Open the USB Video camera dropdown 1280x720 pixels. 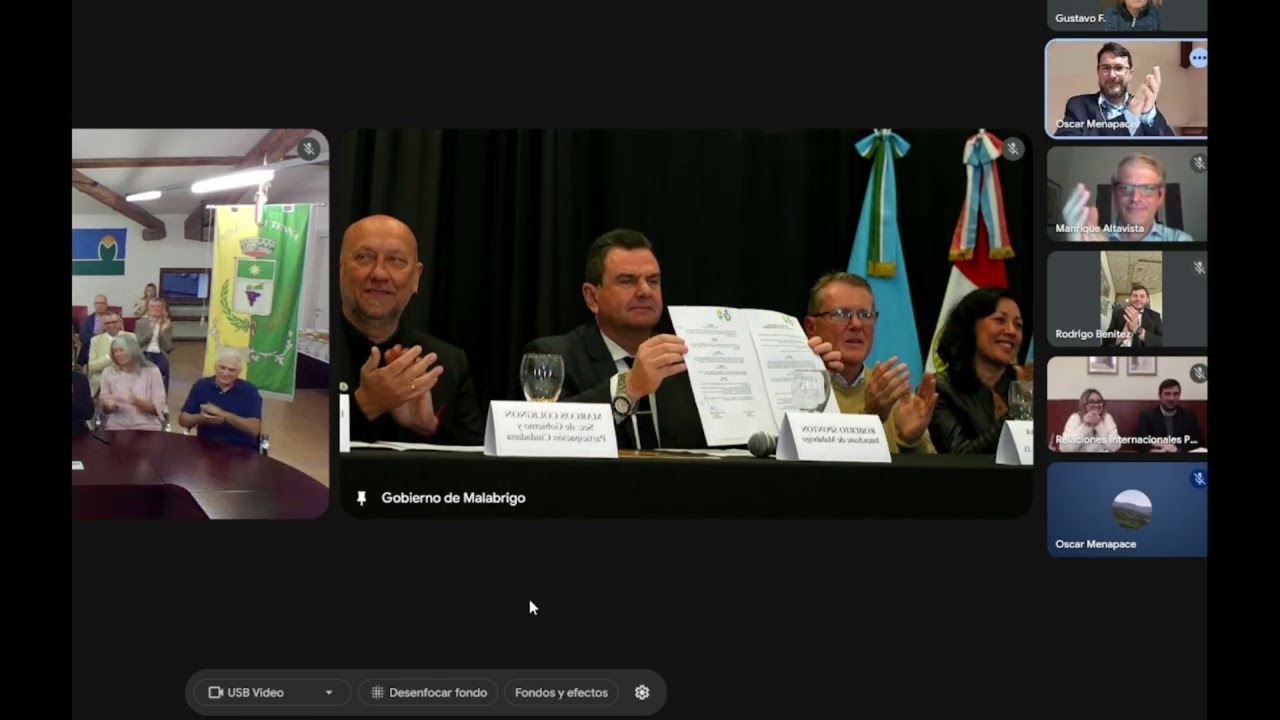coord(271,692)
